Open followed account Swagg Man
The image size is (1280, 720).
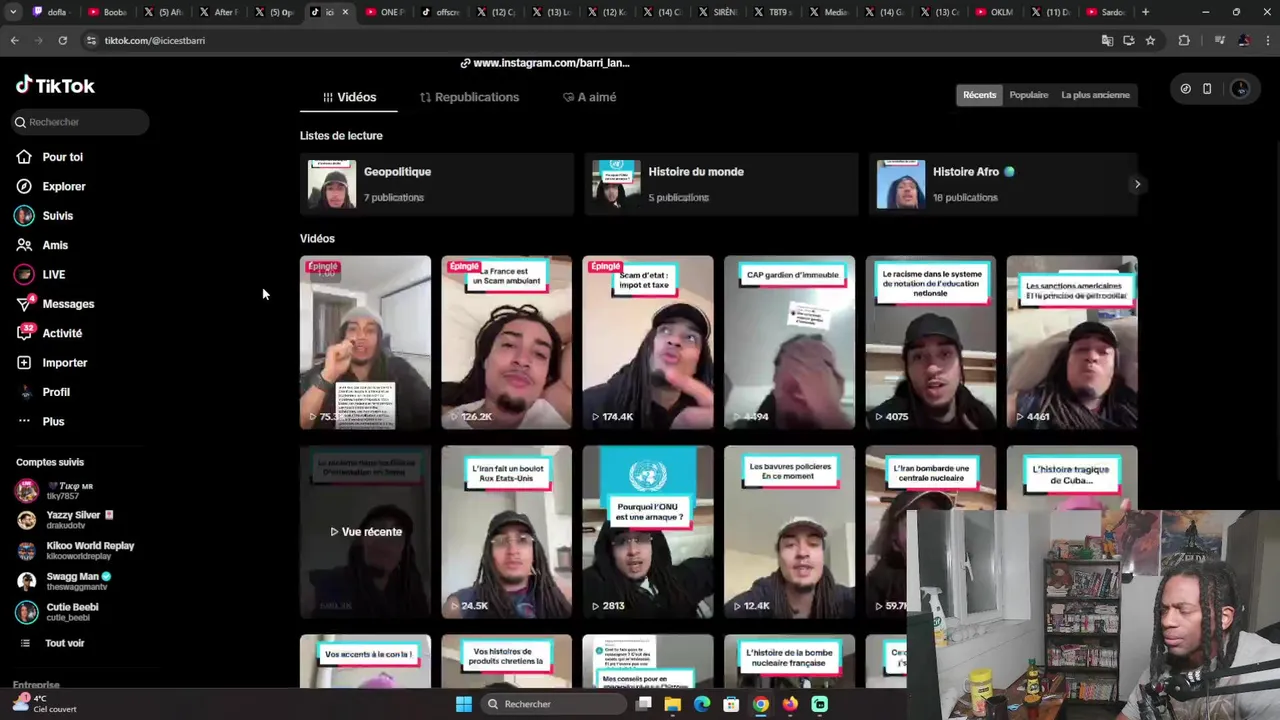[63, 581]
